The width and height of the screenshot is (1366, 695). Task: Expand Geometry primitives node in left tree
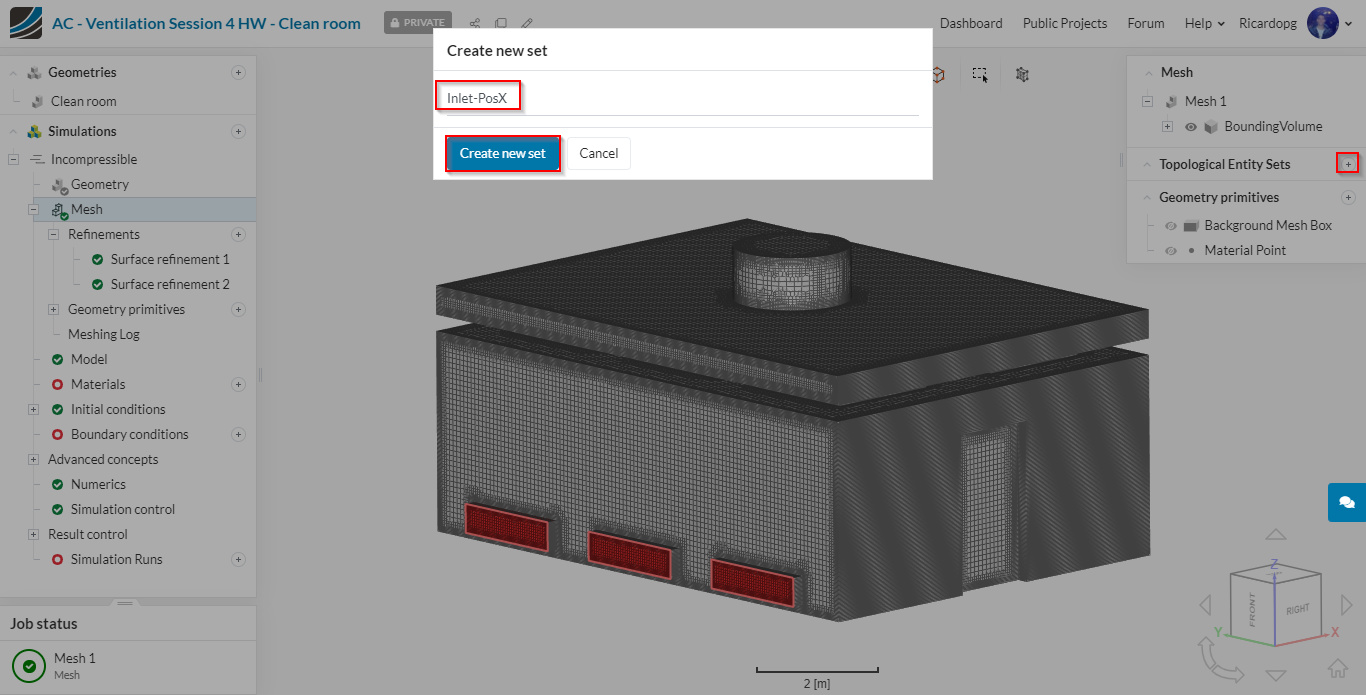coord(53,309)
